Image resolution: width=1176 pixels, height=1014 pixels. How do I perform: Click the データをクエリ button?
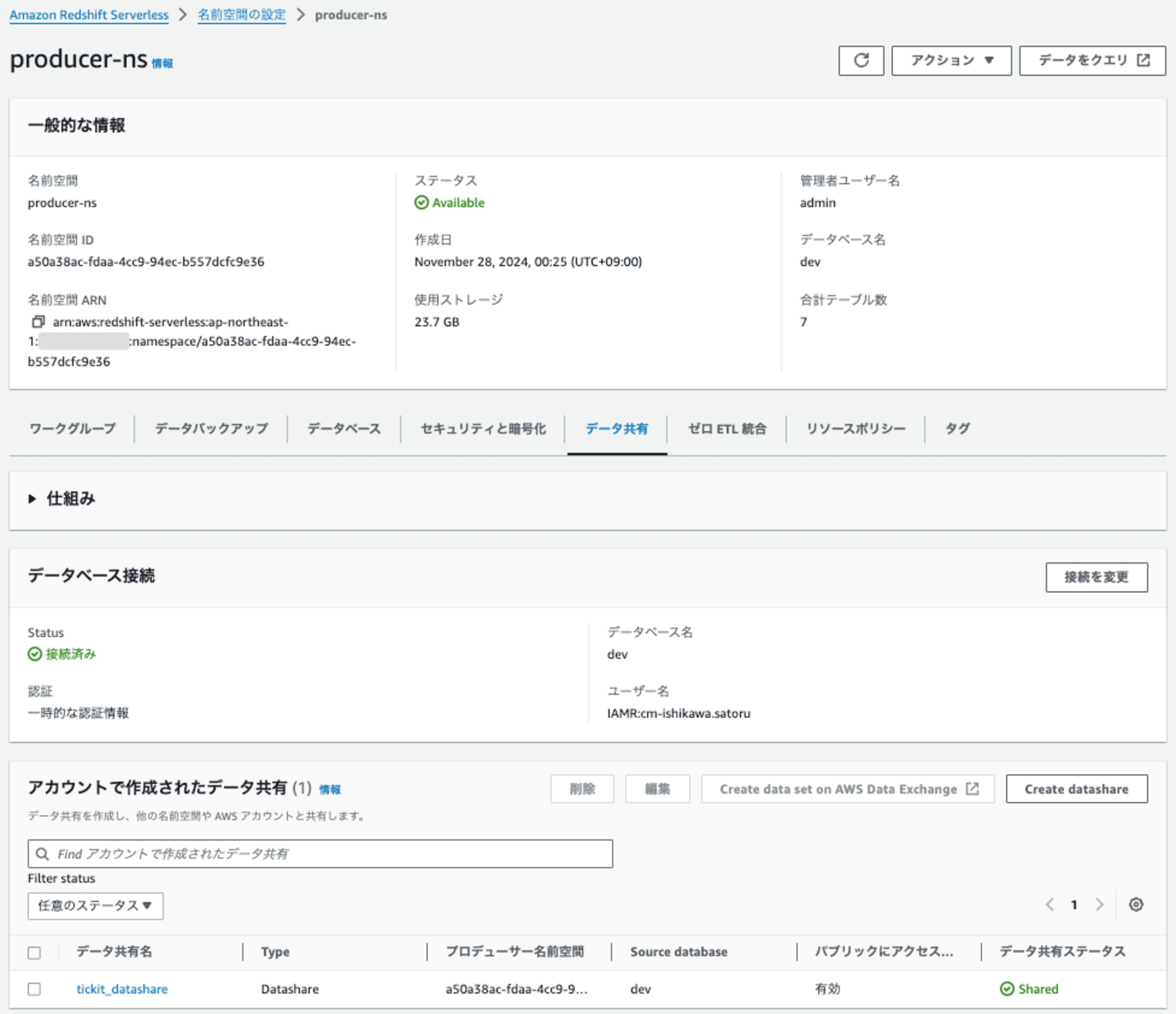click(1092, 61)
